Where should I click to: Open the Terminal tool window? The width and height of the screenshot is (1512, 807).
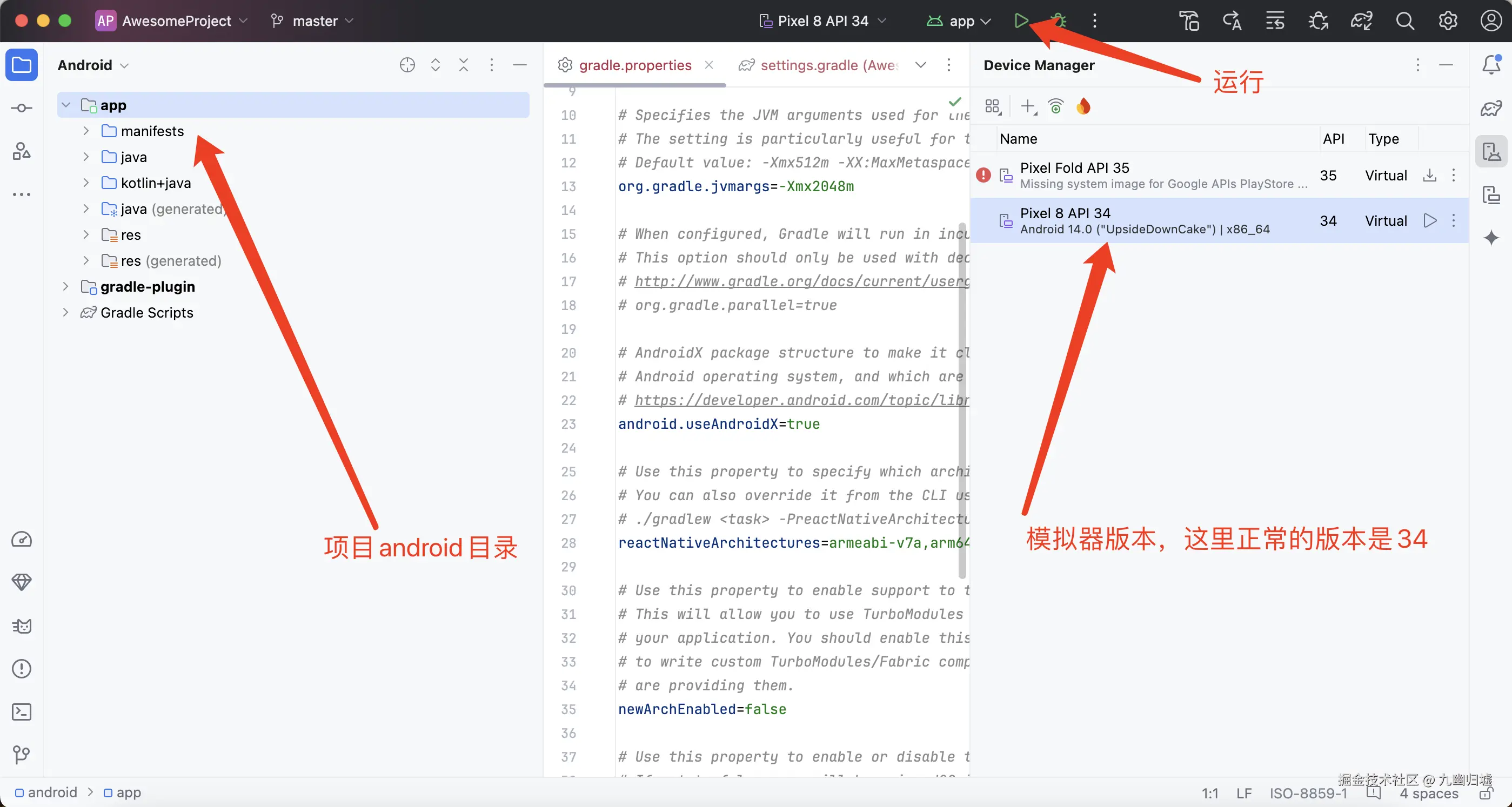[22, 712]
